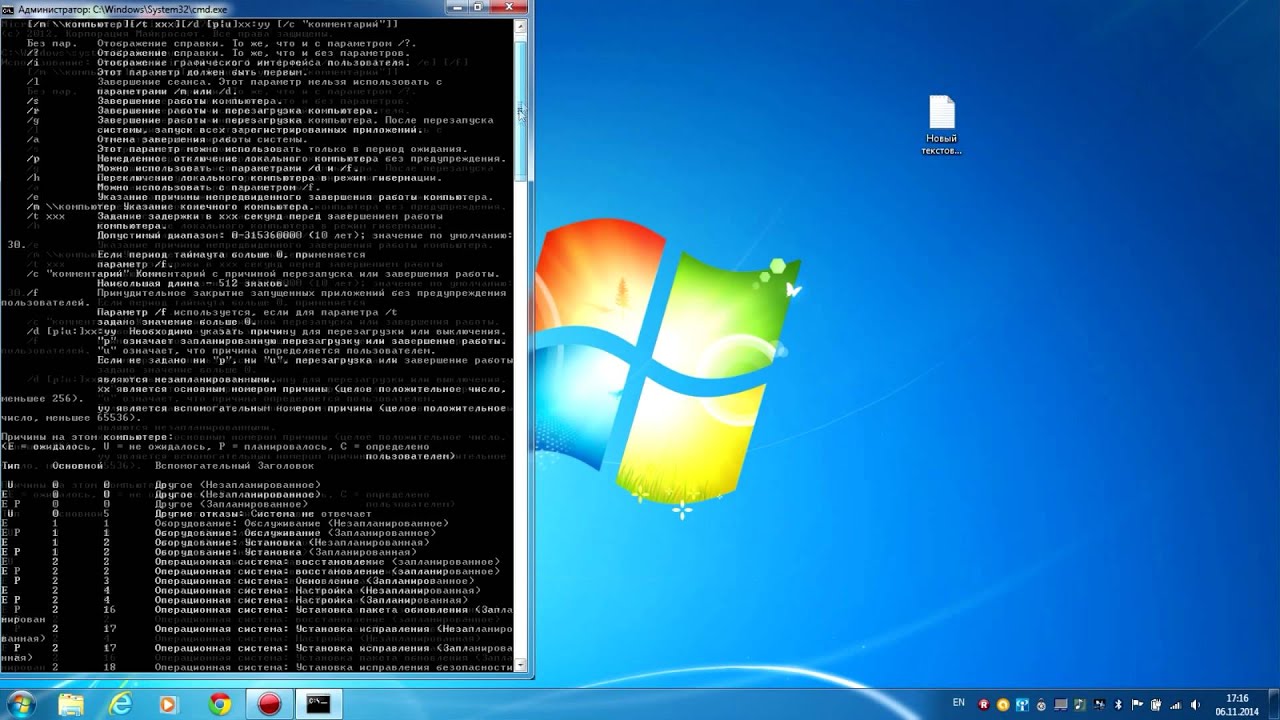
Task: Click 'Оборудование: Установка (Запланированная)' row
Action: 285,552
